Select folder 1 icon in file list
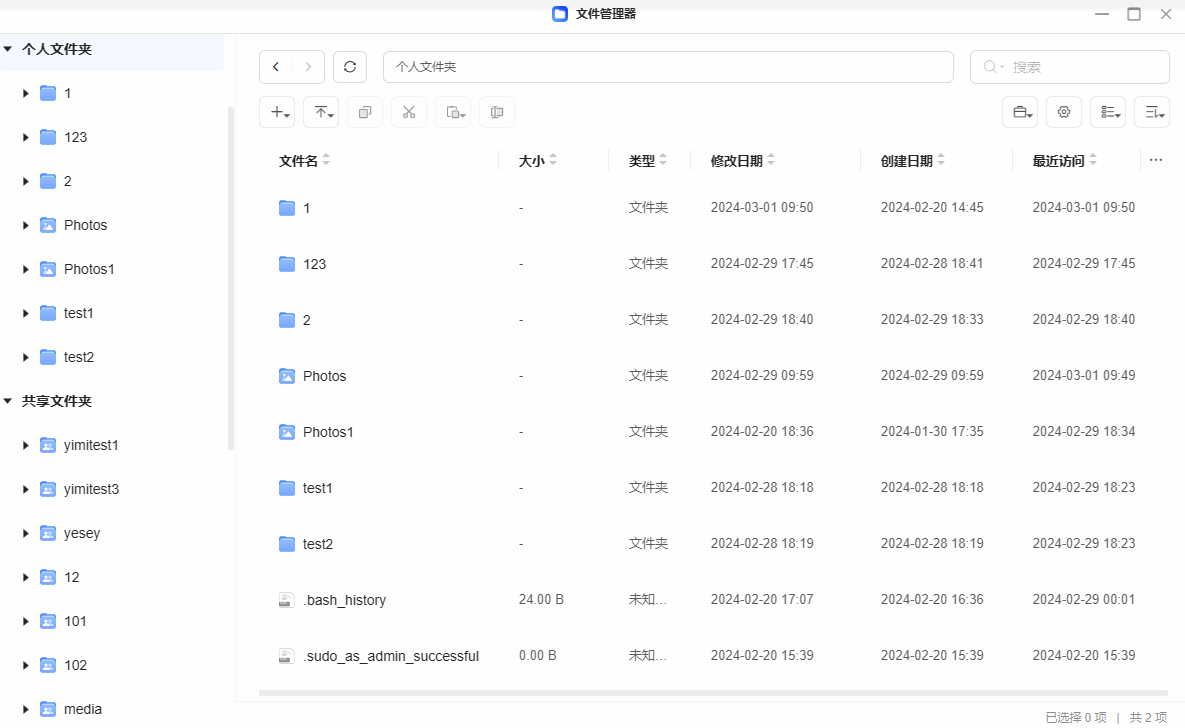 point(286,208)
